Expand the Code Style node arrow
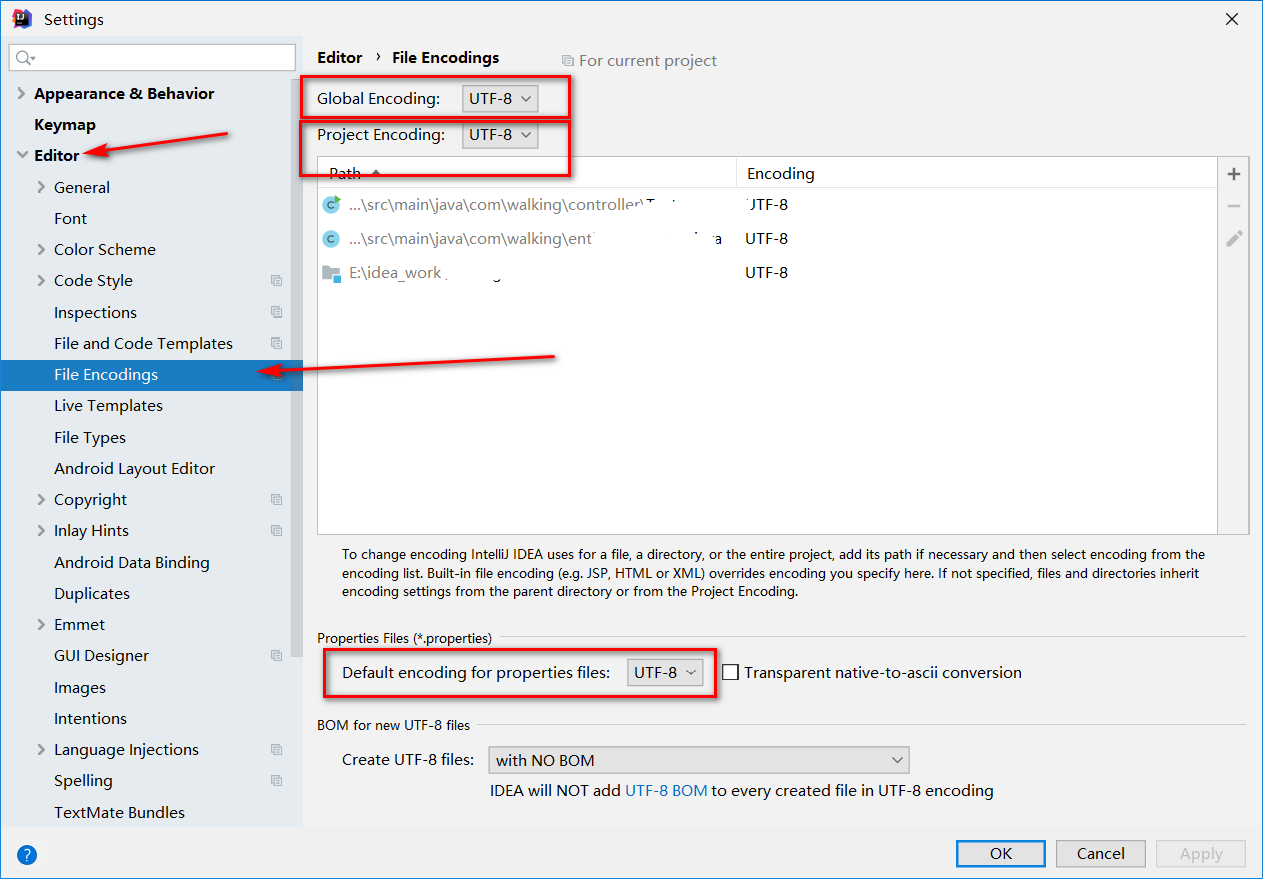 (41, 280)
